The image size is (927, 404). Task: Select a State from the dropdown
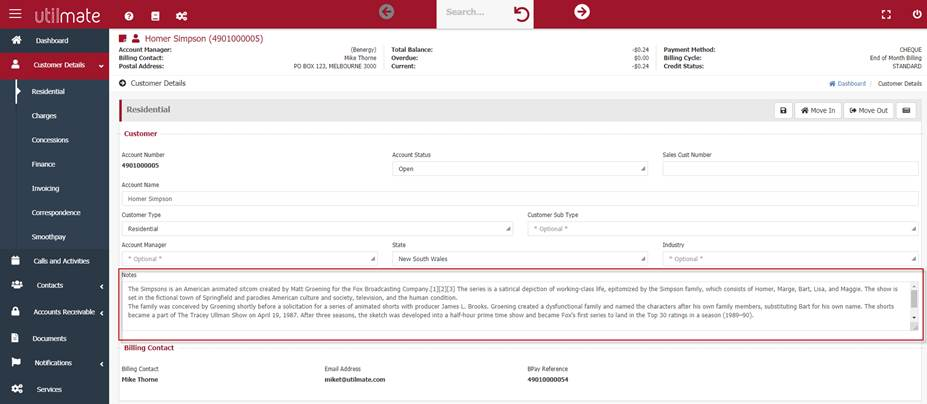click(519, 258)
